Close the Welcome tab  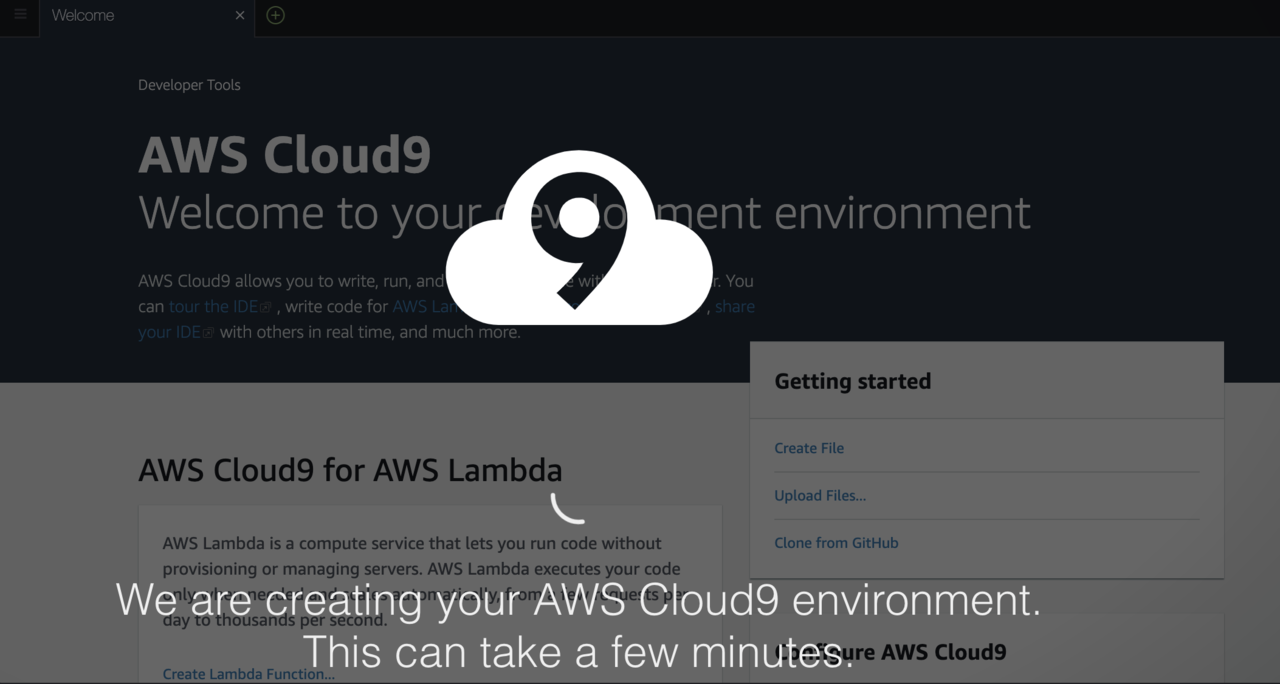point(240,15)
